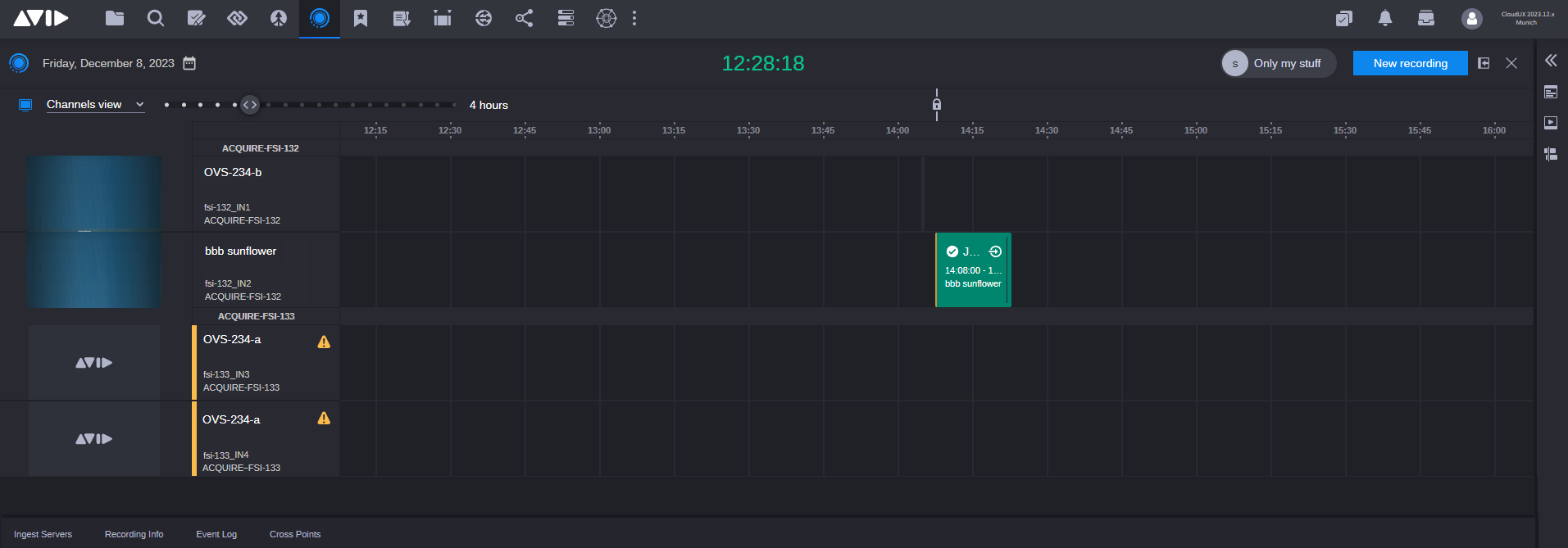The width and height of the screenshot is (1568, 548).
Task: Open the share icon in top toolbar
Action: pos(525,18)
